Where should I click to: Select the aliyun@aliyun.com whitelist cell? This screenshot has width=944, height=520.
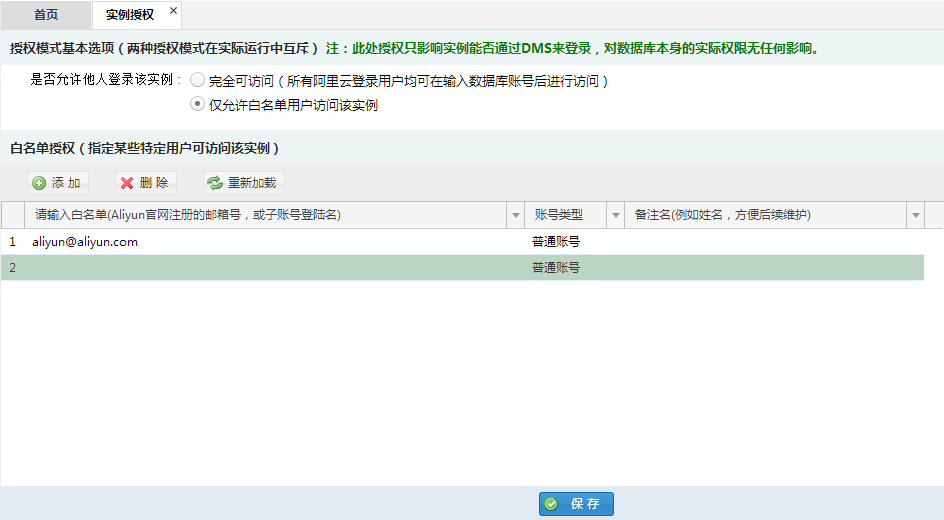pyautogui.click(x=85, y=242)
